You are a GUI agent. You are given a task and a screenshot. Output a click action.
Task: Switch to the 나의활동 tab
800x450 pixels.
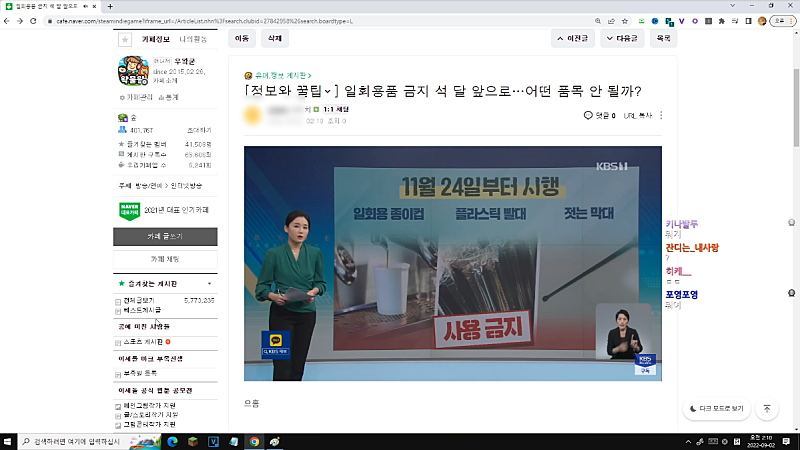coord(192,39)
